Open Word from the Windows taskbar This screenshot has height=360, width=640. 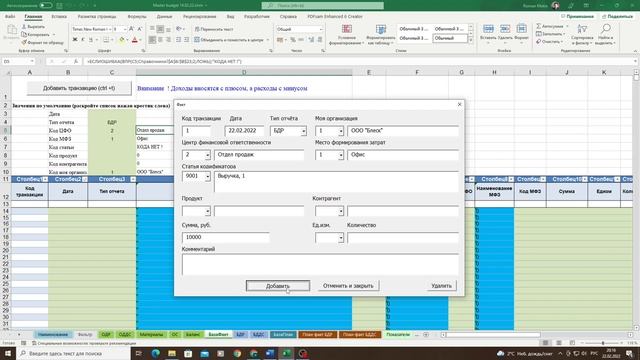pos(270,353)
